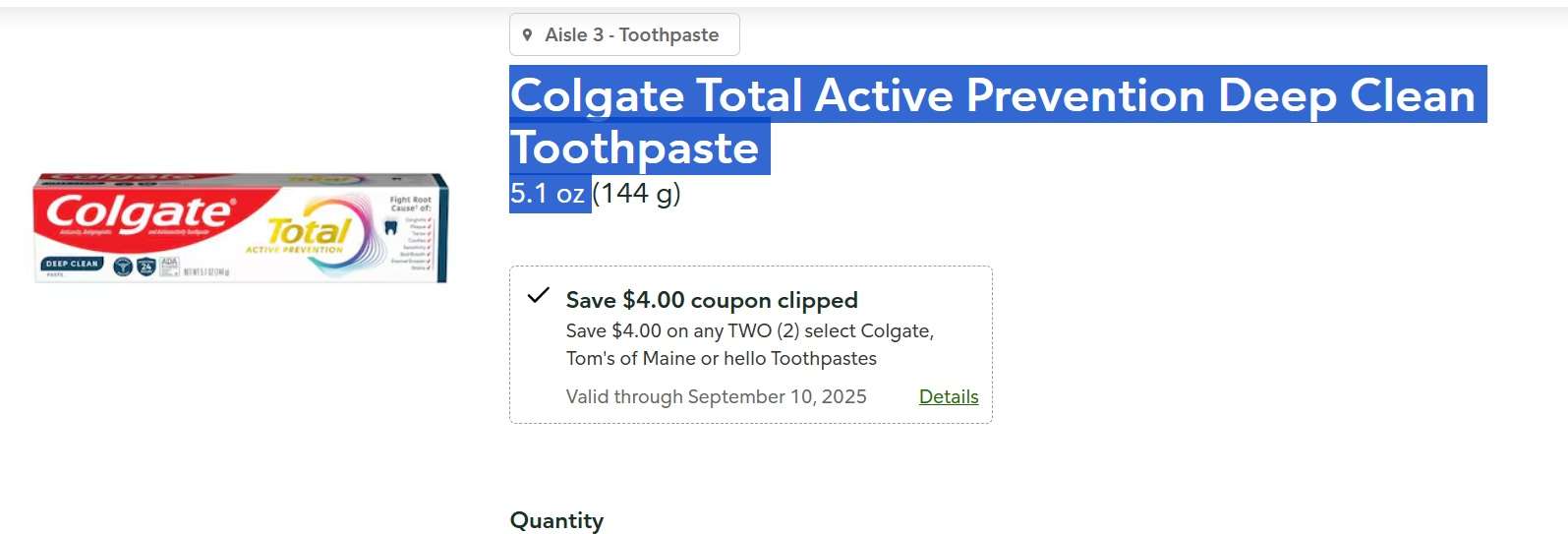
Task: Click the Save $4.00 coupon clipped heading
Action: click(x=712, y=300)
